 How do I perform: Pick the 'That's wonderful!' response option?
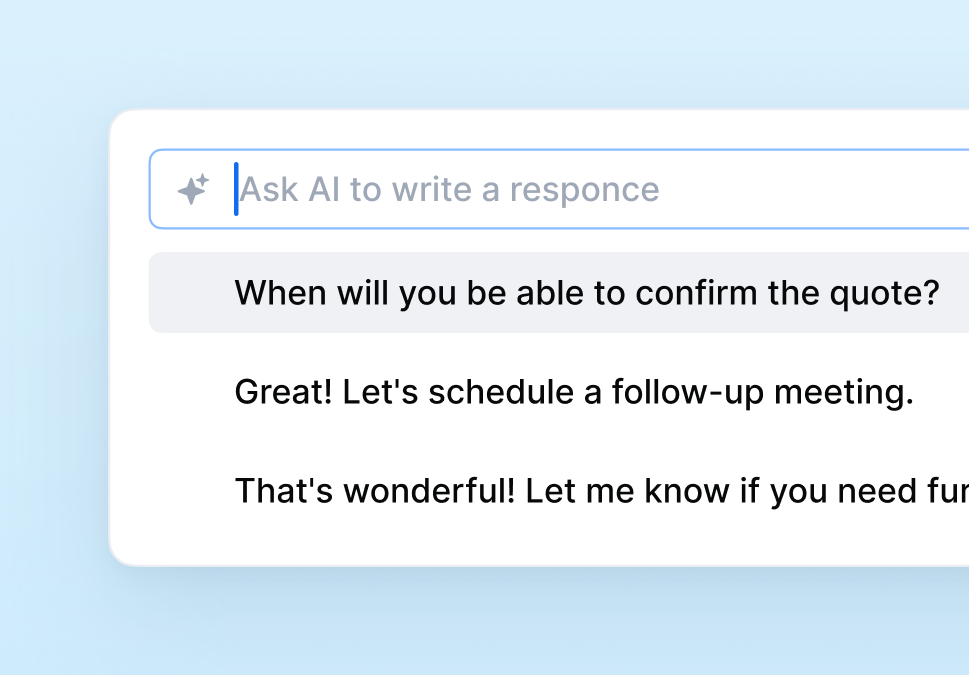pos(600,490)
